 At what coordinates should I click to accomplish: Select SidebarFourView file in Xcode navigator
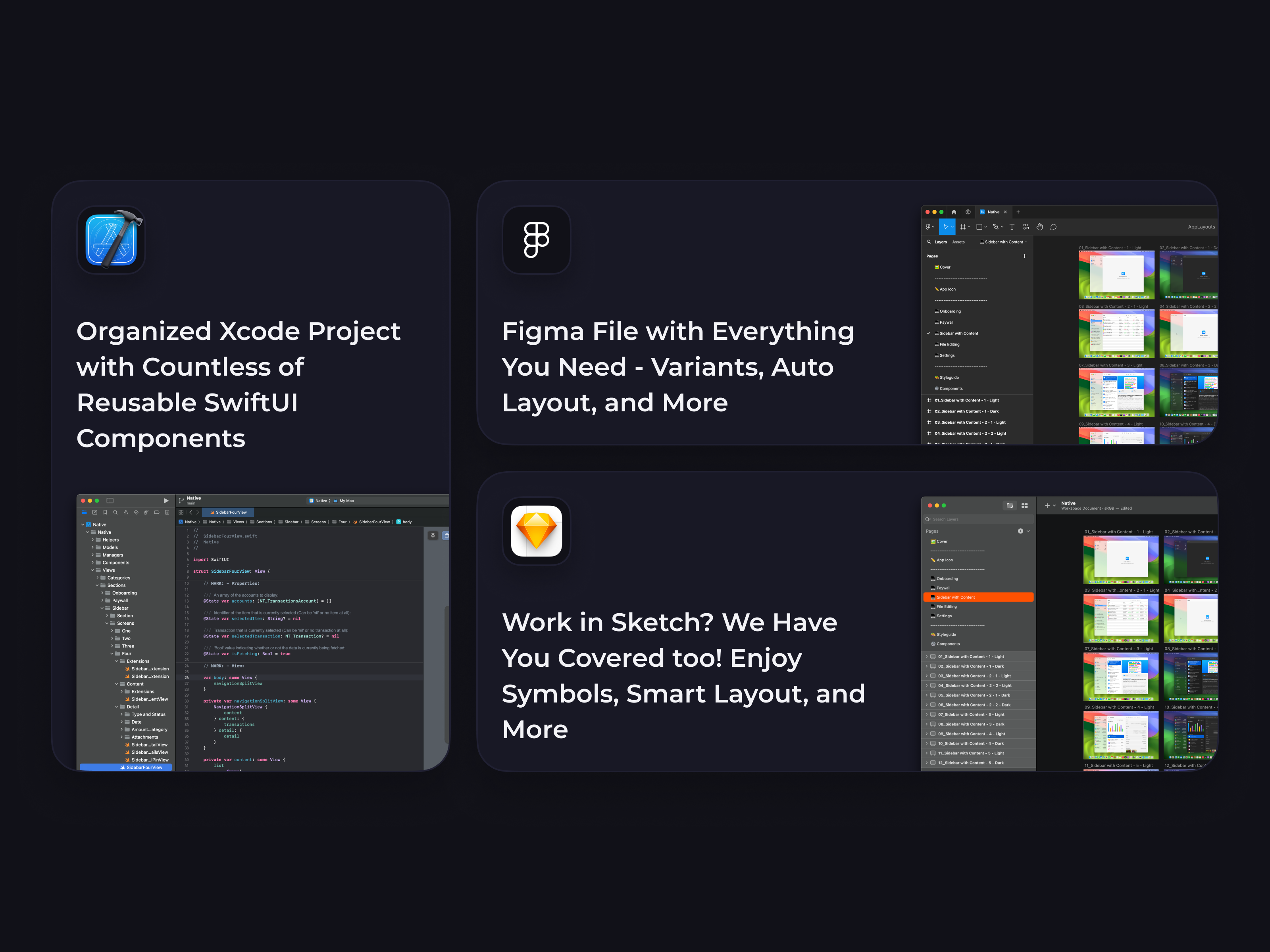[x=126, y=767]
